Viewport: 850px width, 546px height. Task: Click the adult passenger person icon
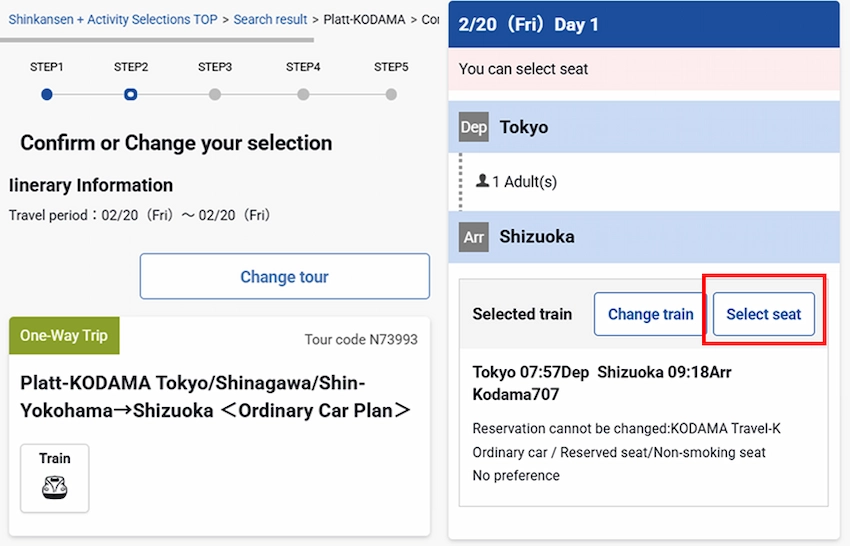coord(483,181)
